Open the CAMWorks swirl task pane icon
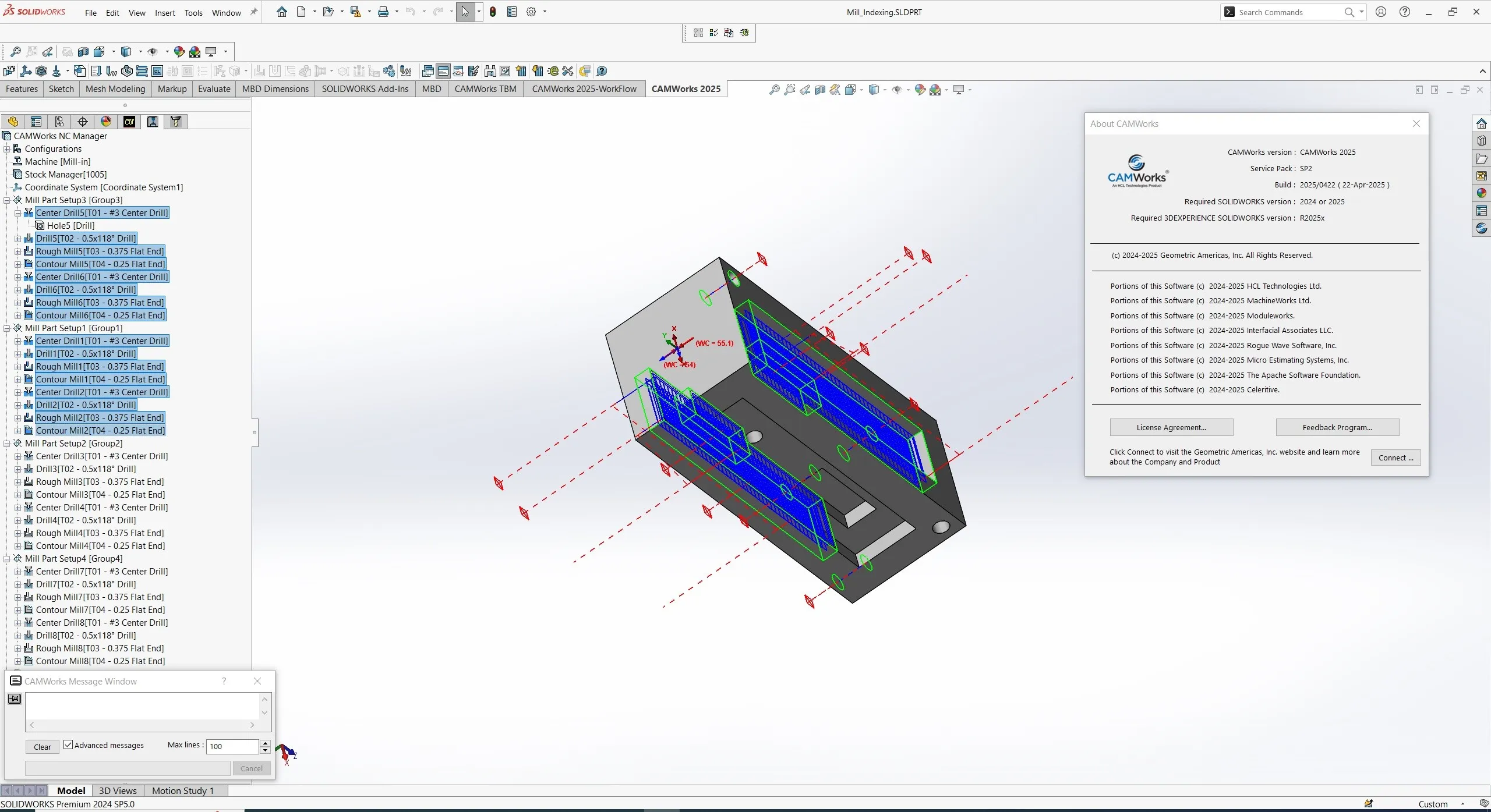This screenshot has height=812, width=1491. 1482,228
